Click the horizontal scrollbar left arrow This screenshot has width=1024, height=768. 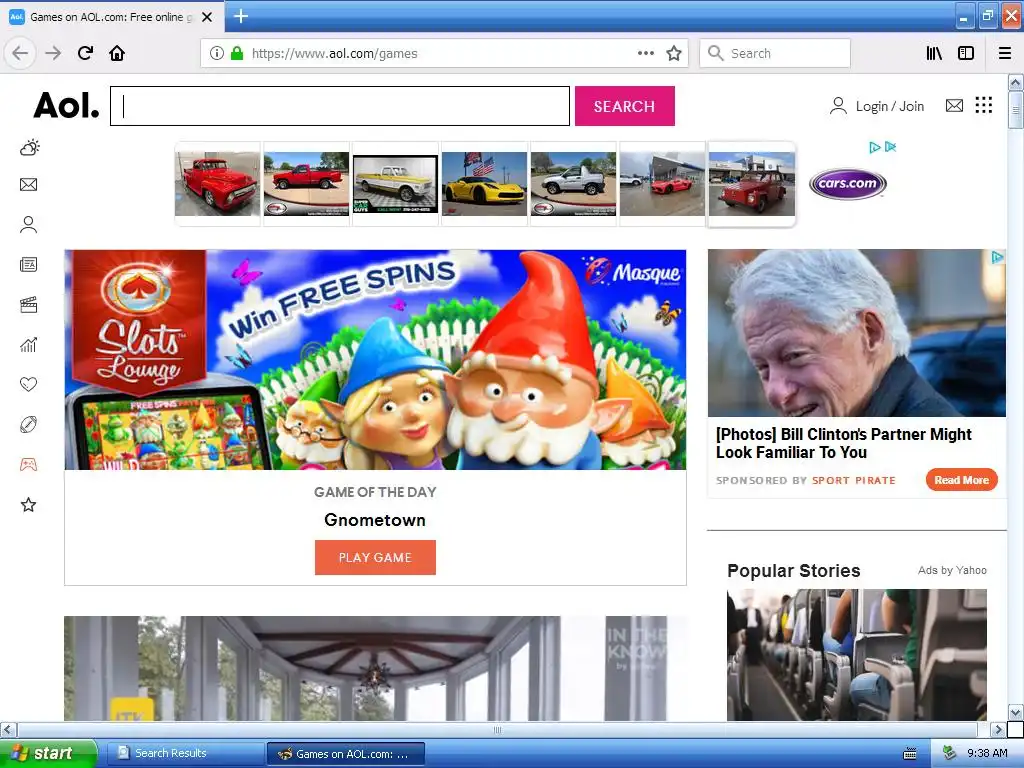tap(8, 729)
